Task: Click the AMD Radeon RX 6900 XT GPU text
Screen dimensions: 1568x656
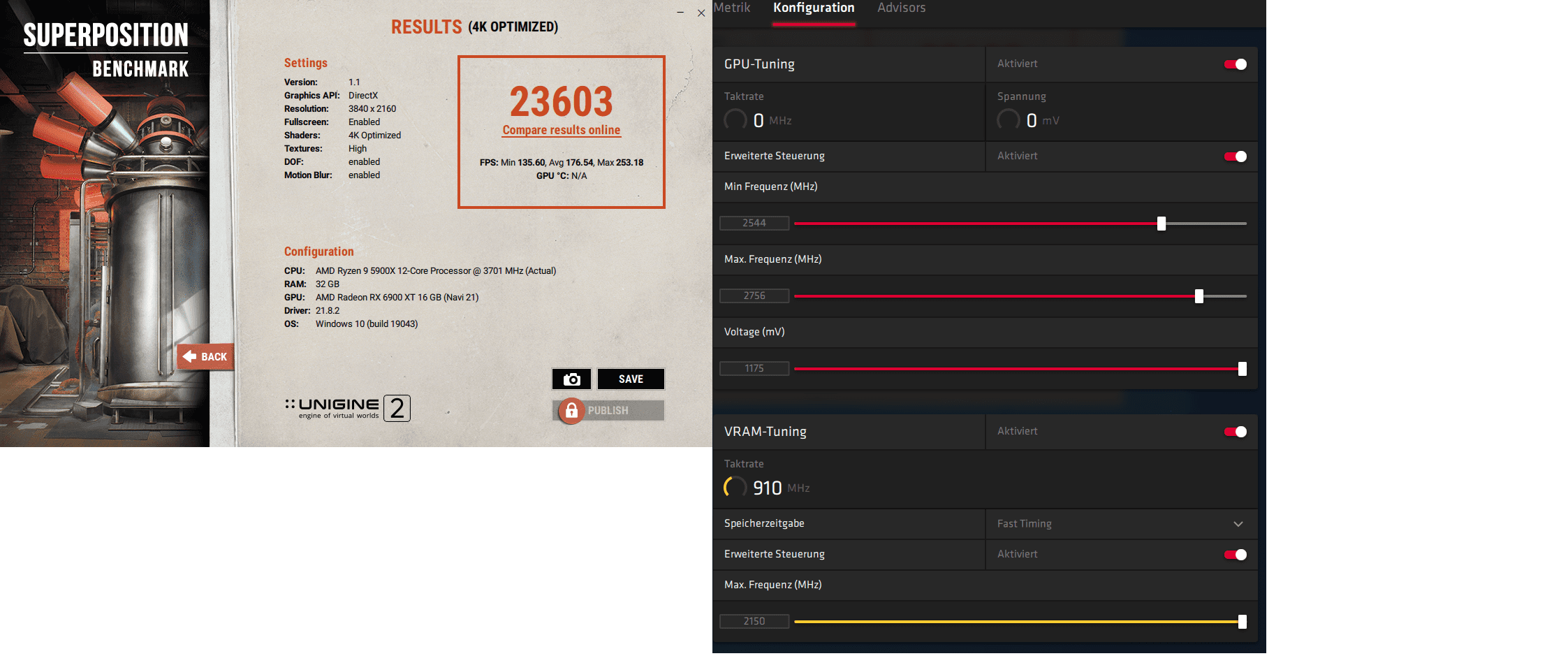Action: (x=397, y=298)
